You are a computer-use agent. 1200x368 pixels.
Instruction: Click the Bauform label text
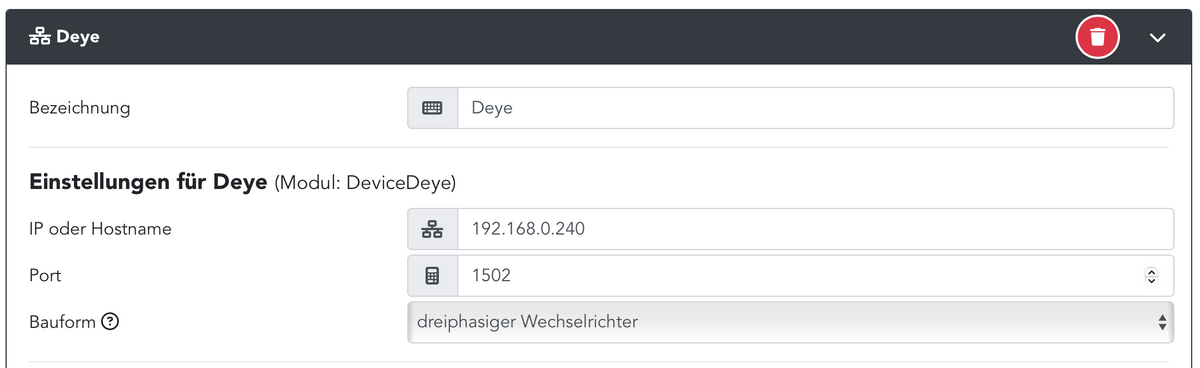[x=62, y=322]
